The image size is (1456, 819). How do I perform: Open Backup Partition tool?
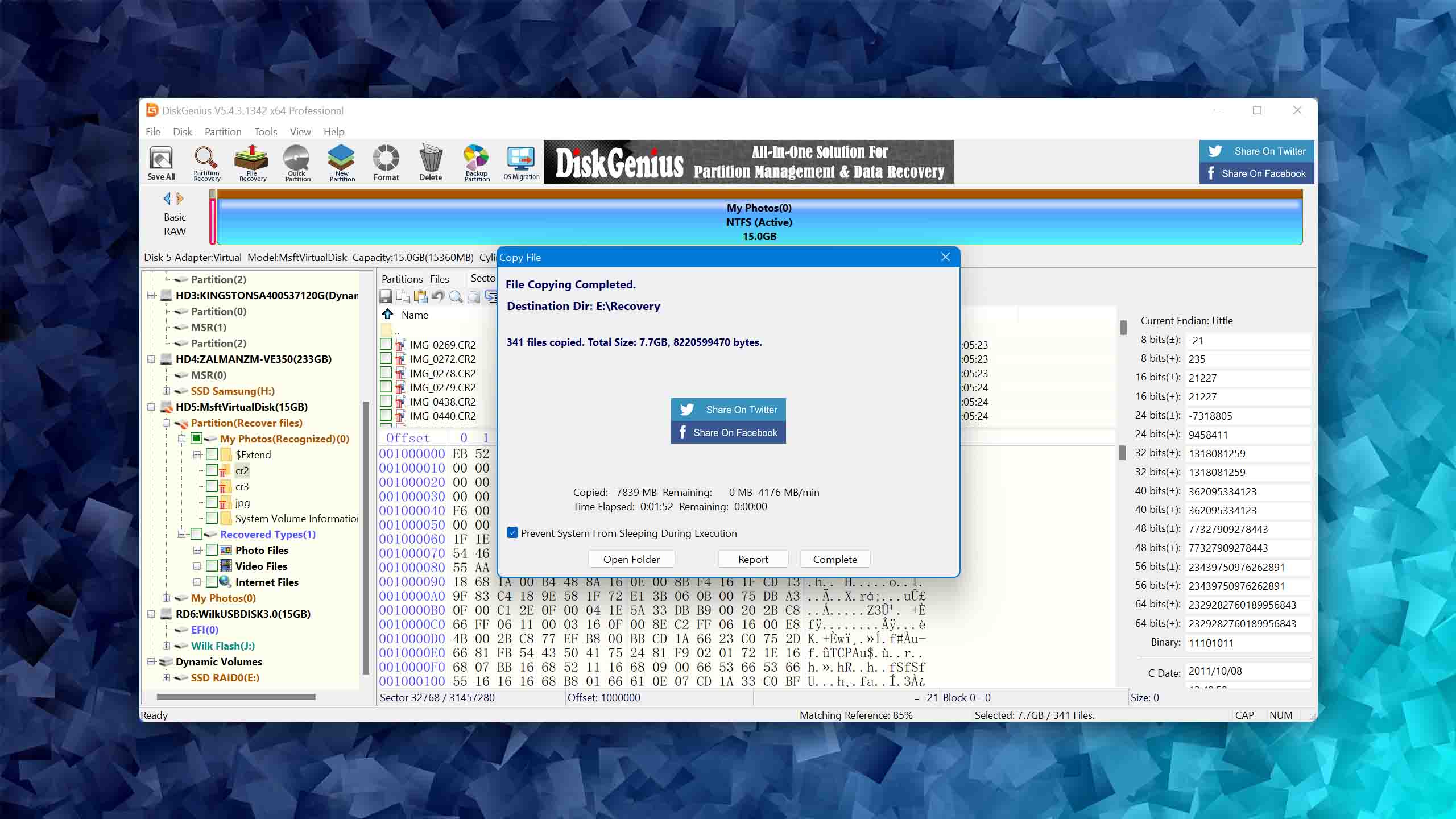477,163
